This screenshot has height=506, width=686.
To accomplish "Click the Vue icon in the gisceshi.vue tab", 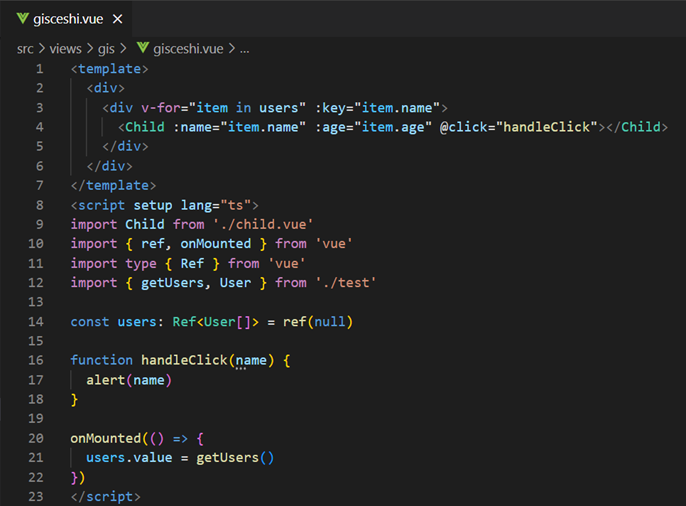I will point(19,19).
